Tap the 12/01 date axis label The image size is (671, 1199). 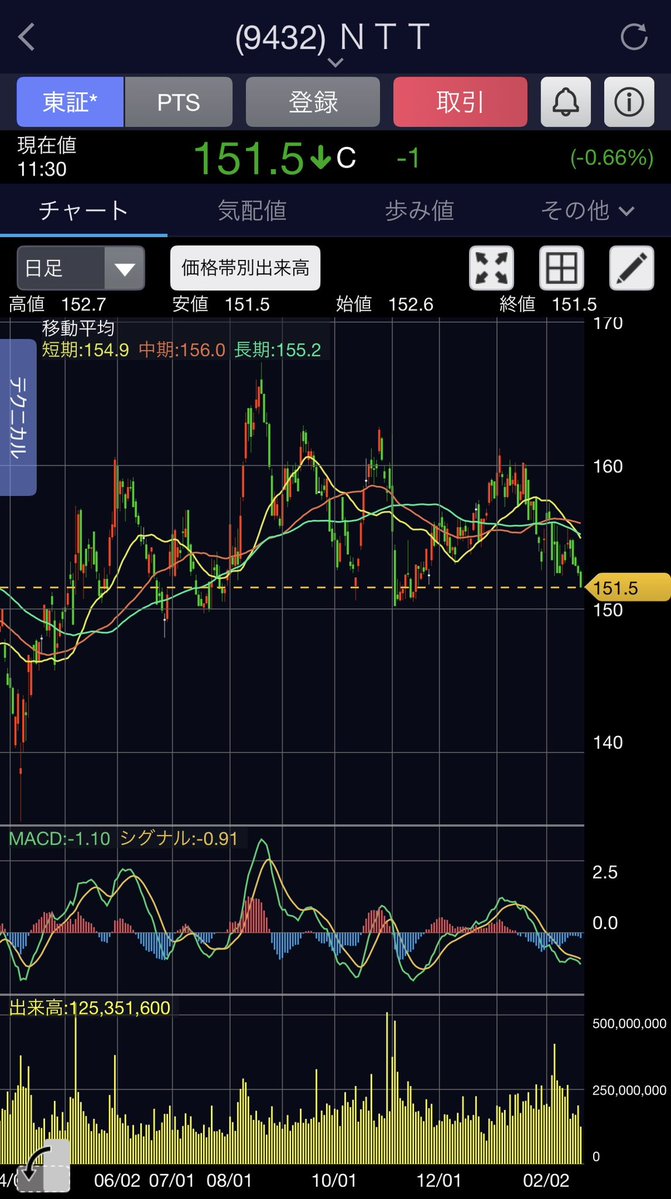(441, 1180)
